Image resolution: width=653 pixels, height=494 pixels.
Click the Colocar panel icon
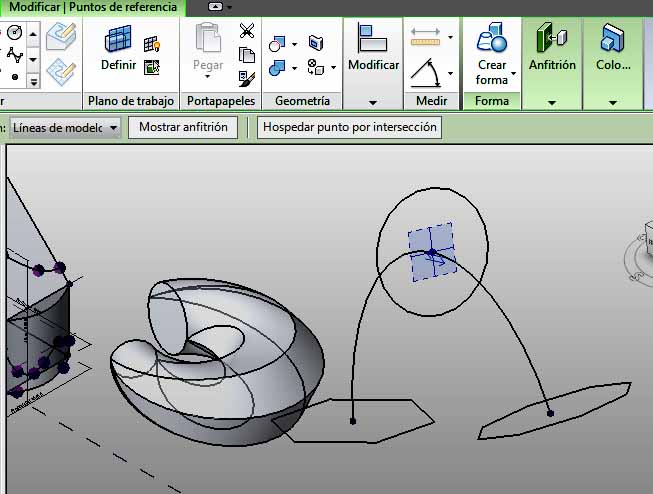[612, 40]
